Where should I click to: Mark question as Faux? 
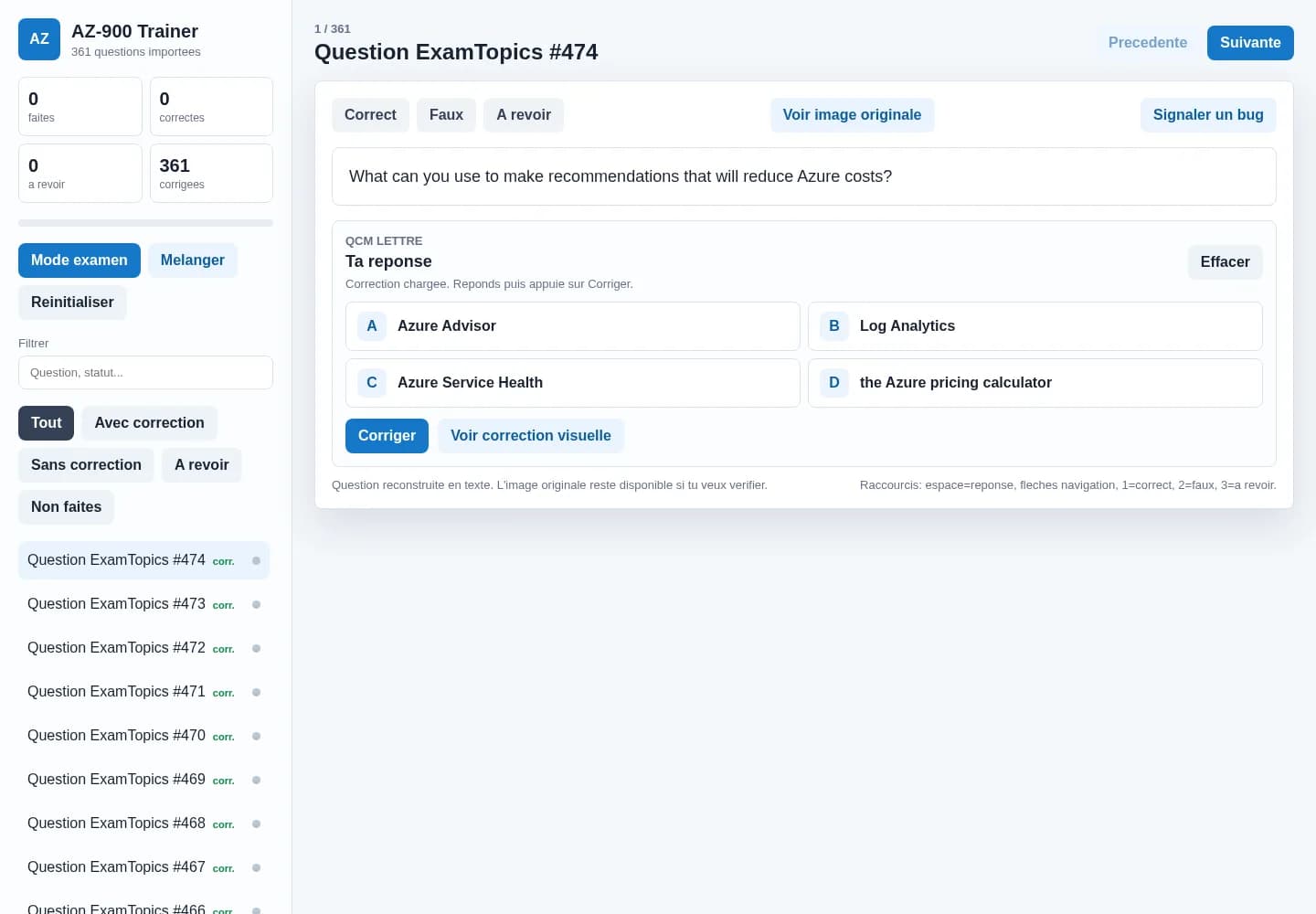pos(446,115)
